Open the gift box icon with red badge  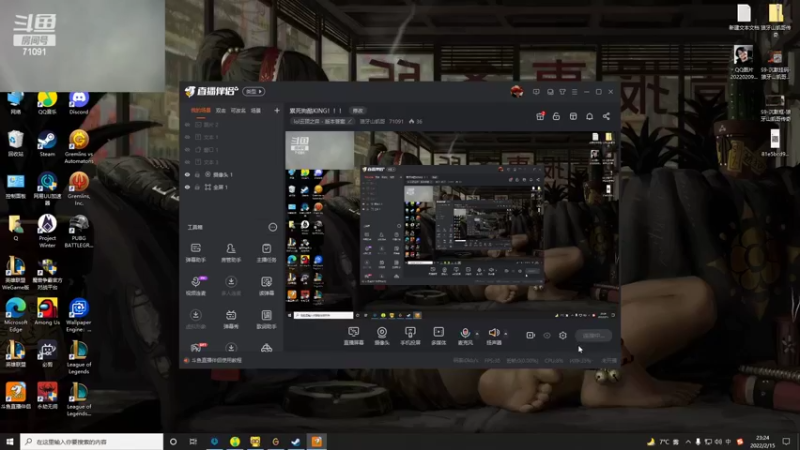coord(540,116)
